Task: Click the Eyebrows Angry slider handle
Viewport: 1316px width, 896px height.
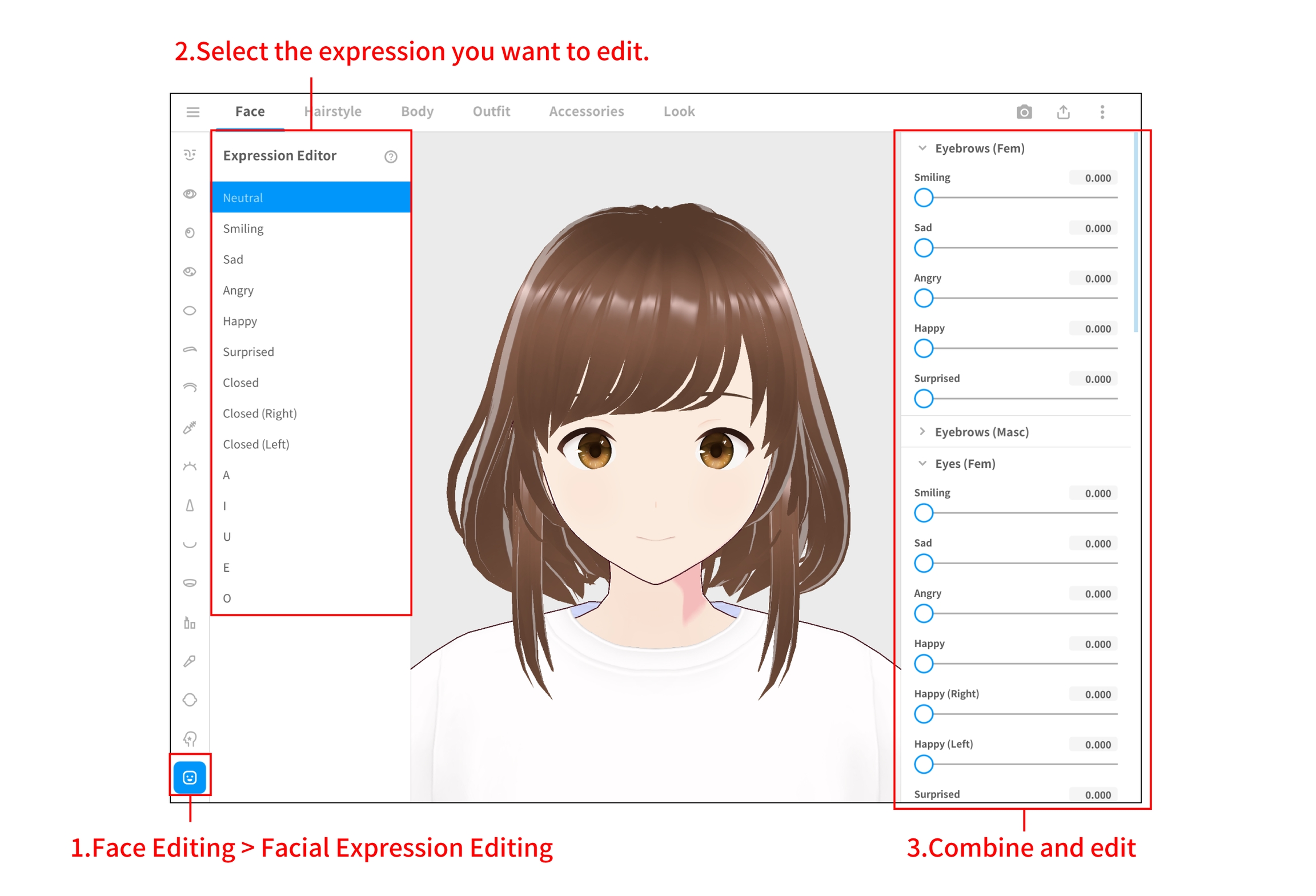Action: [923, 298]
